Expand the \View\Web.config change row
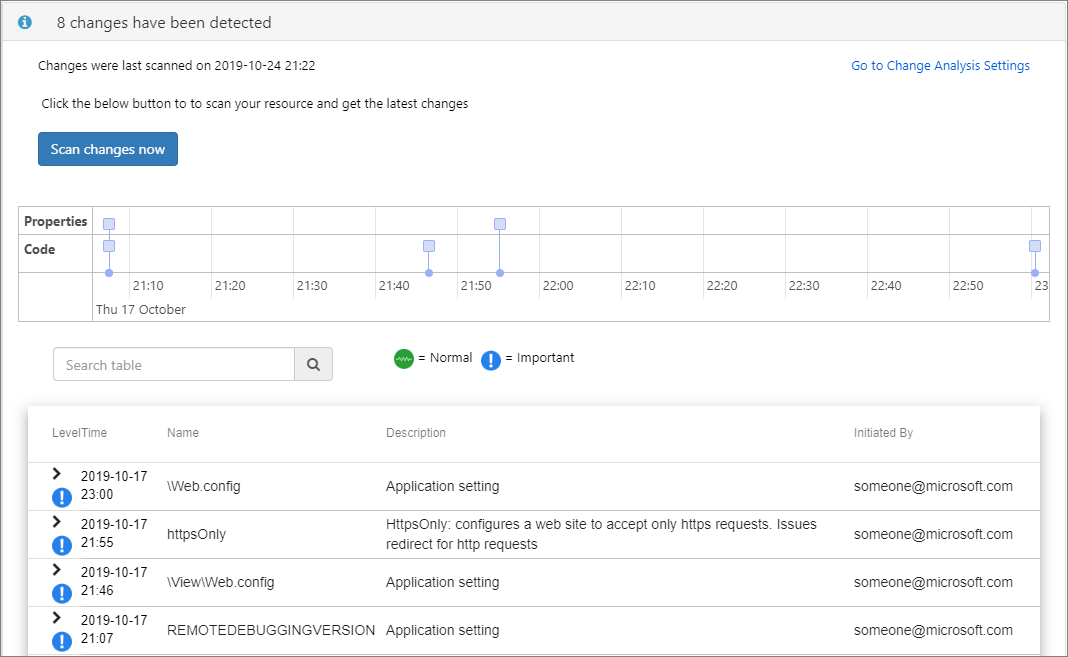The image size is (1068, 657). 57,570
